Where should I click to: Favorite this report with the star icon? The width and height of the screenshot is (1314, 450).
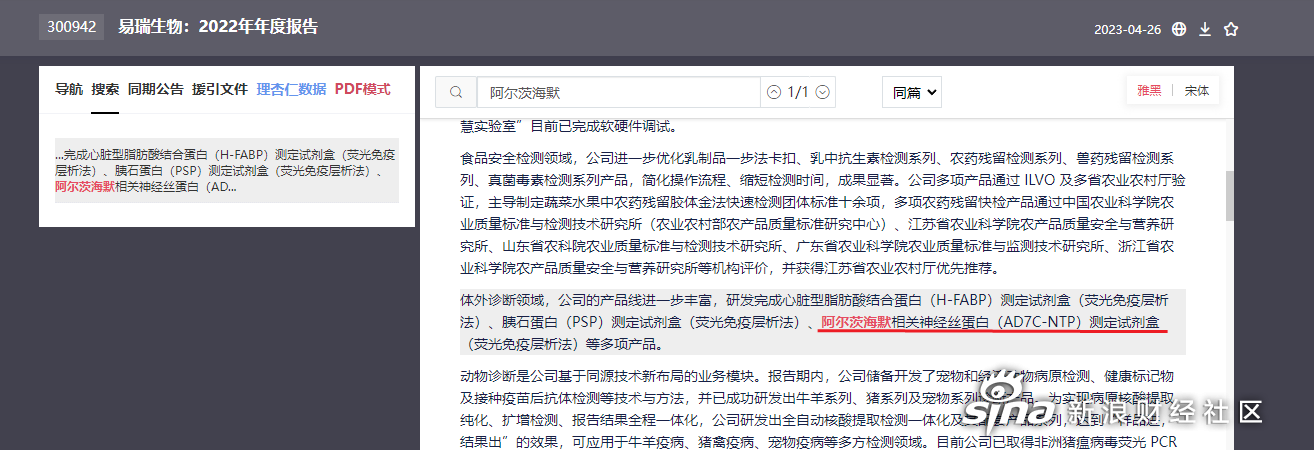pos(1231,29)
